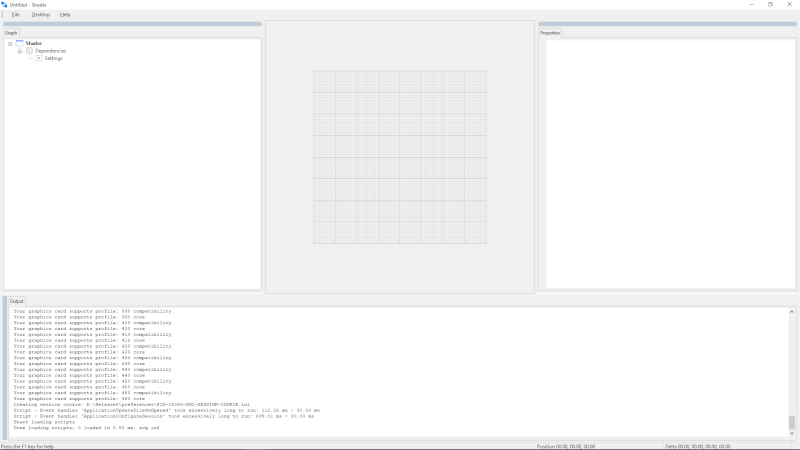The height and width of the screenshot is (450, 800).
Task: Open the File menu
Action: [16, 15]
